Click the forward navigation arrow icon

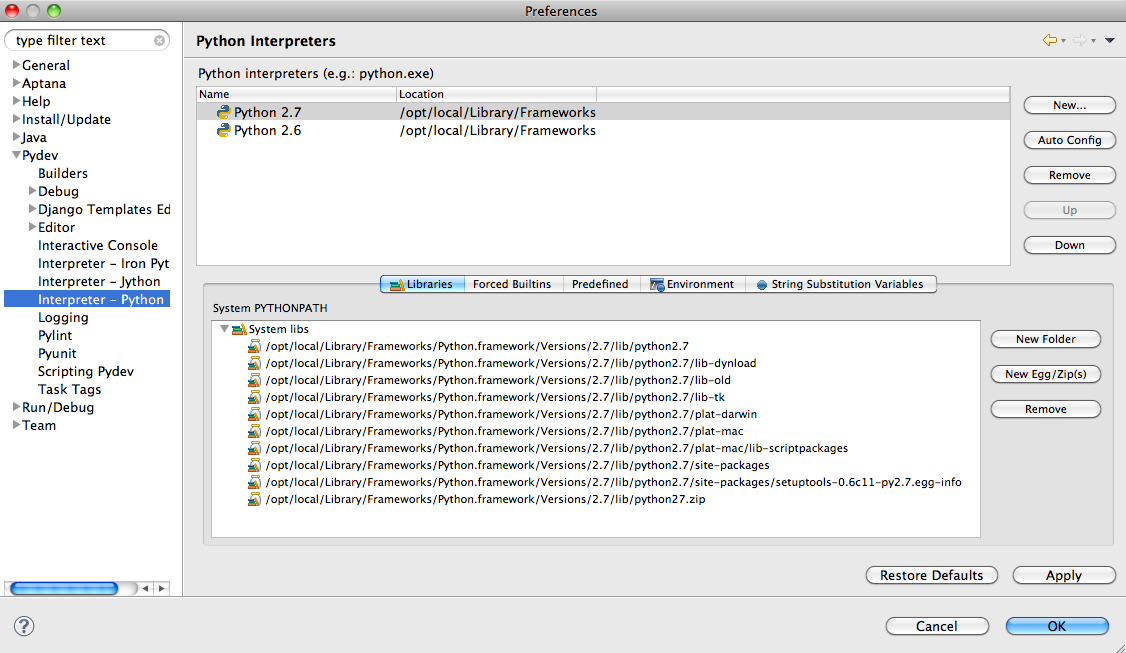pyautogui.click(x=1079, y=40)
